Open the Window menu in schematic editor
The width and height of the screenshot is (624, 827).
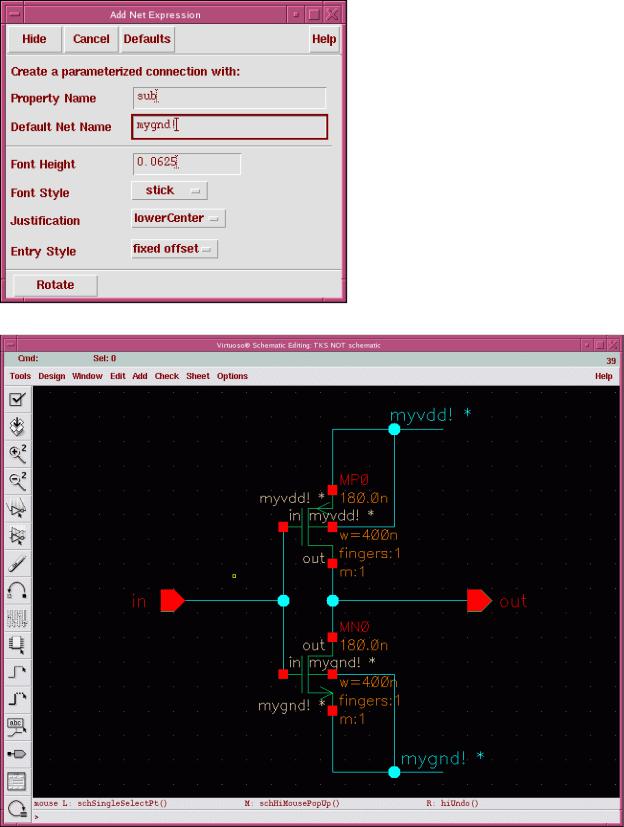point(87,376)
